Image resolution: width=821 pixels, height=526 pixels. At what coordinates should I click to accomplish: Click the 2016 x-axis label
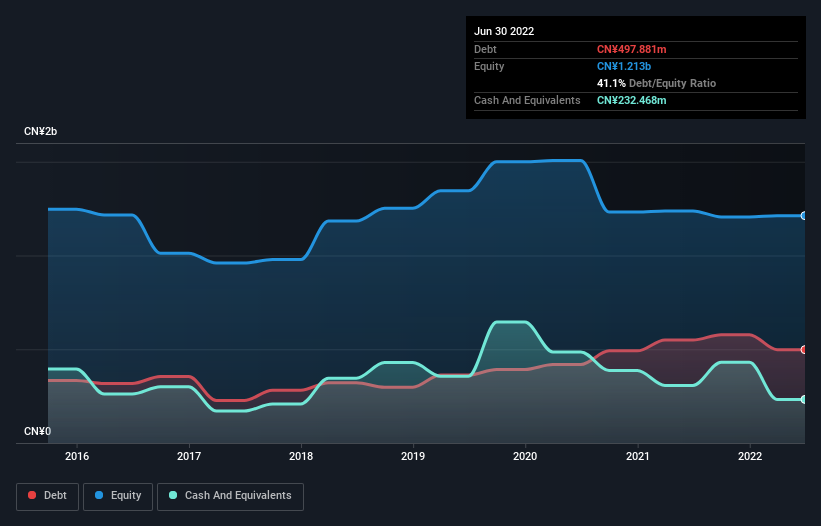pos(77,456)
